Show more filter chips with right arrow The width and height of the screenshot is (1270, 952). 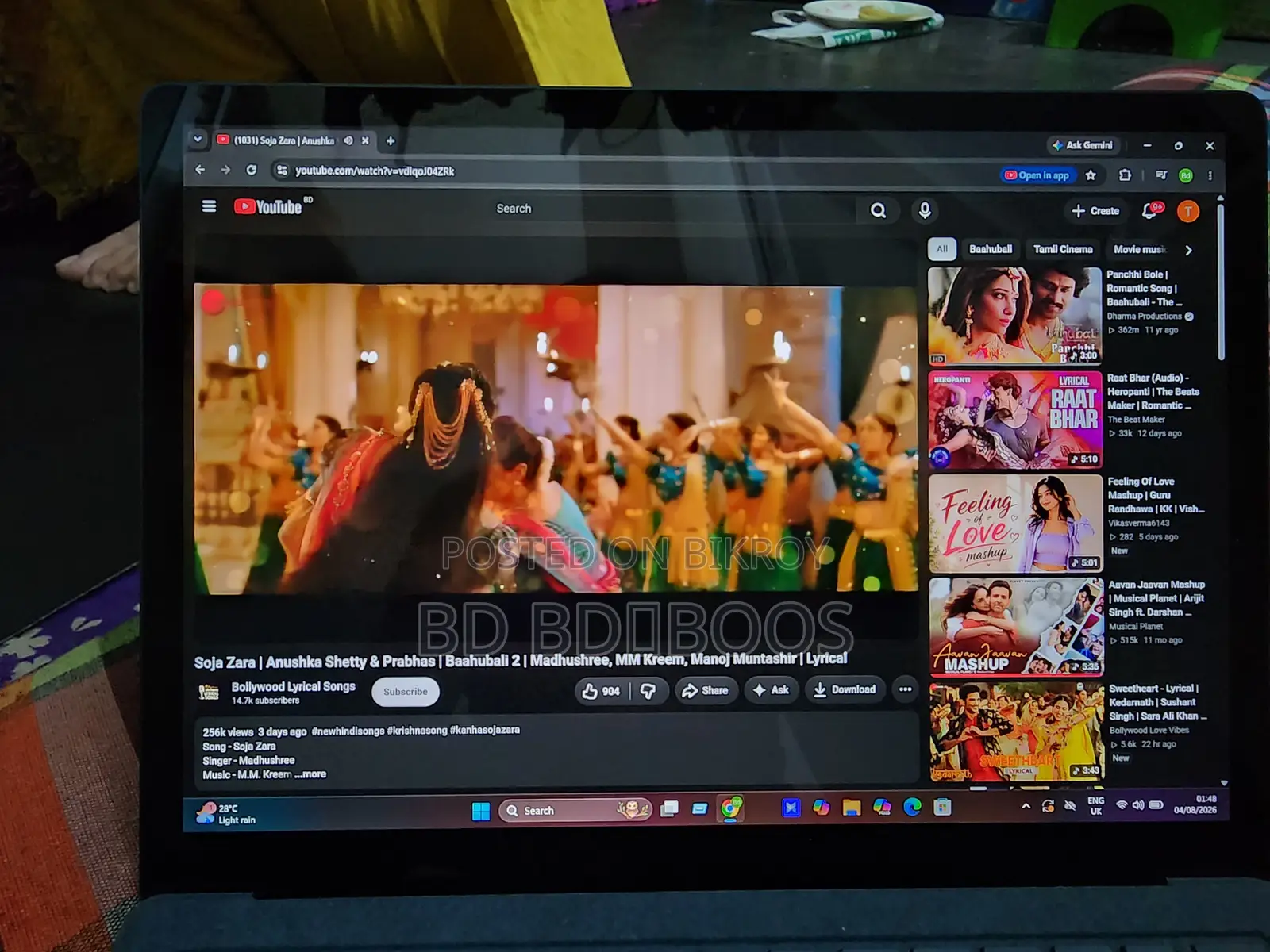1188,250
